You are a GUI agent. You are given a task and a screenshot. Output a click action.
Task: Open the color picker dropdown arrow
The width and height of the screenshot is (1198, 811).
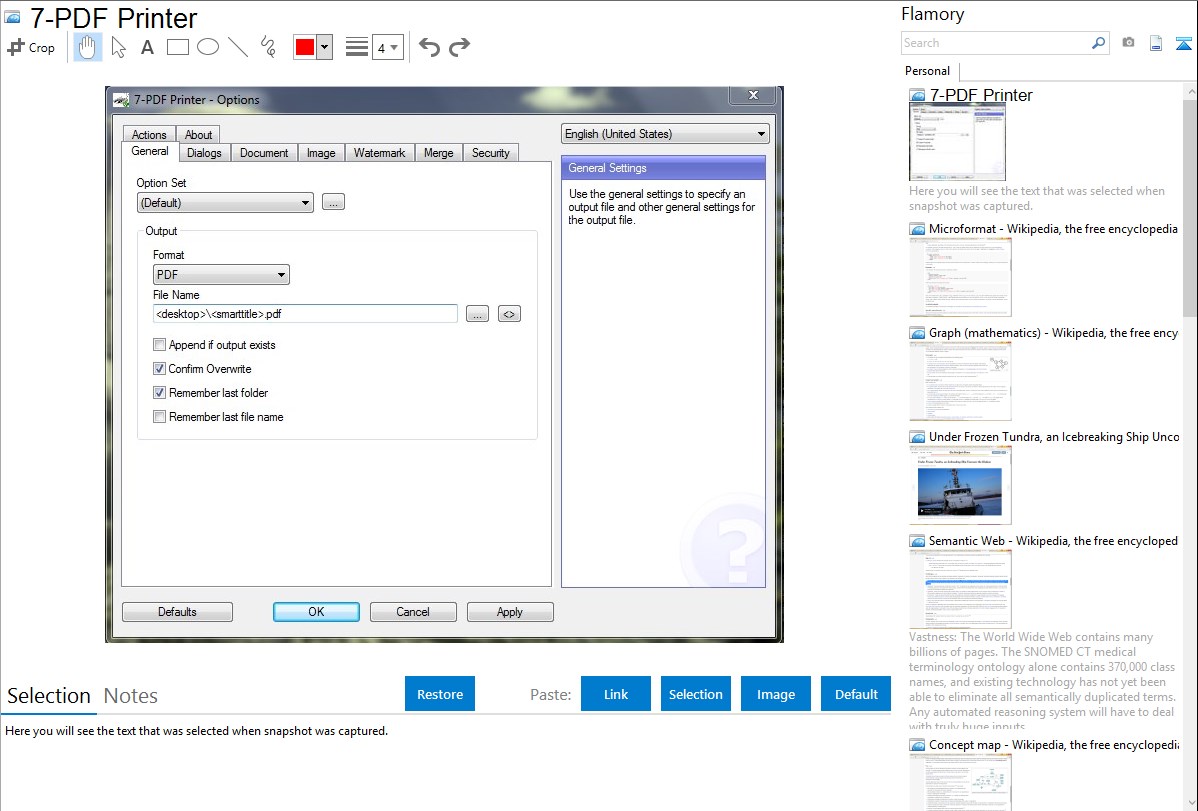tap(325, 47)
